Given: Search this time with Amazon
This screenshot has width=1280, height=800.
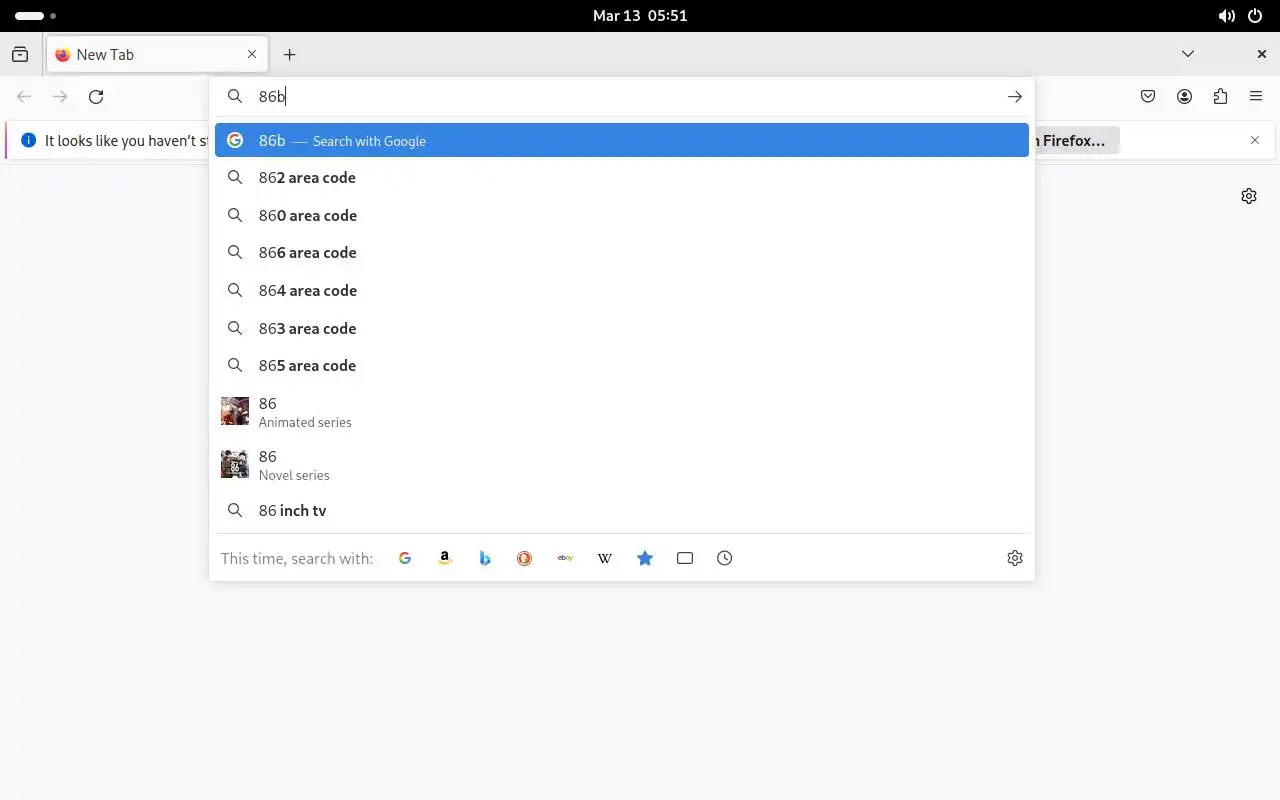Looking at the screenshot, I should tap(445, 558).
